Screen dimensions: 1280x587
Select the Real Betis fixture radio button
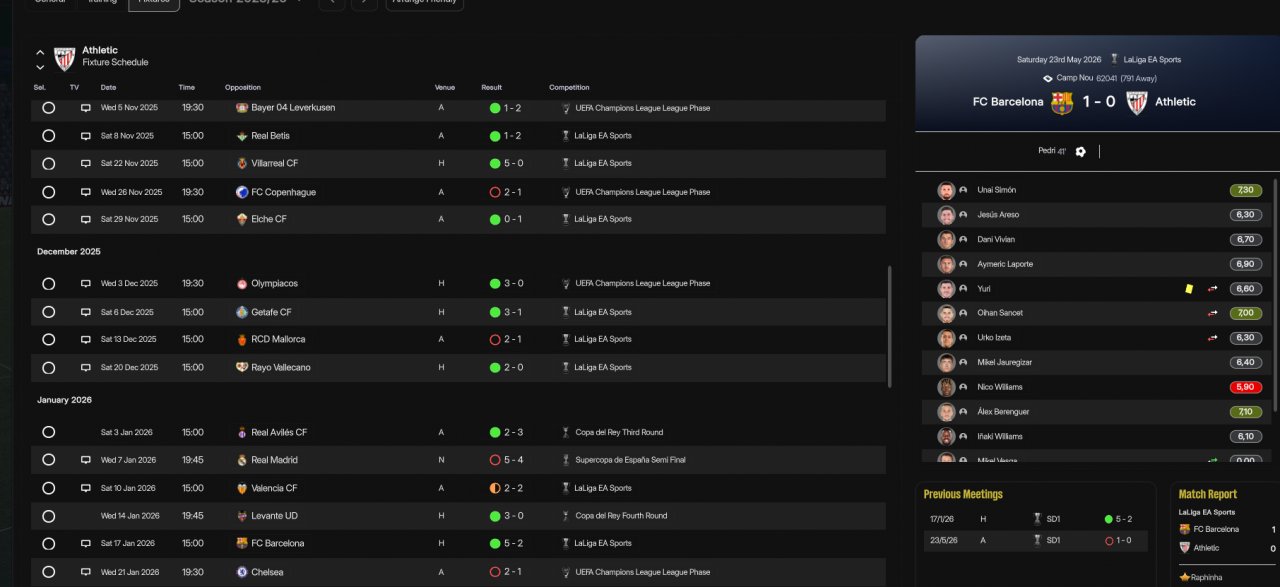pyautogui.click(x=48, y=136)
